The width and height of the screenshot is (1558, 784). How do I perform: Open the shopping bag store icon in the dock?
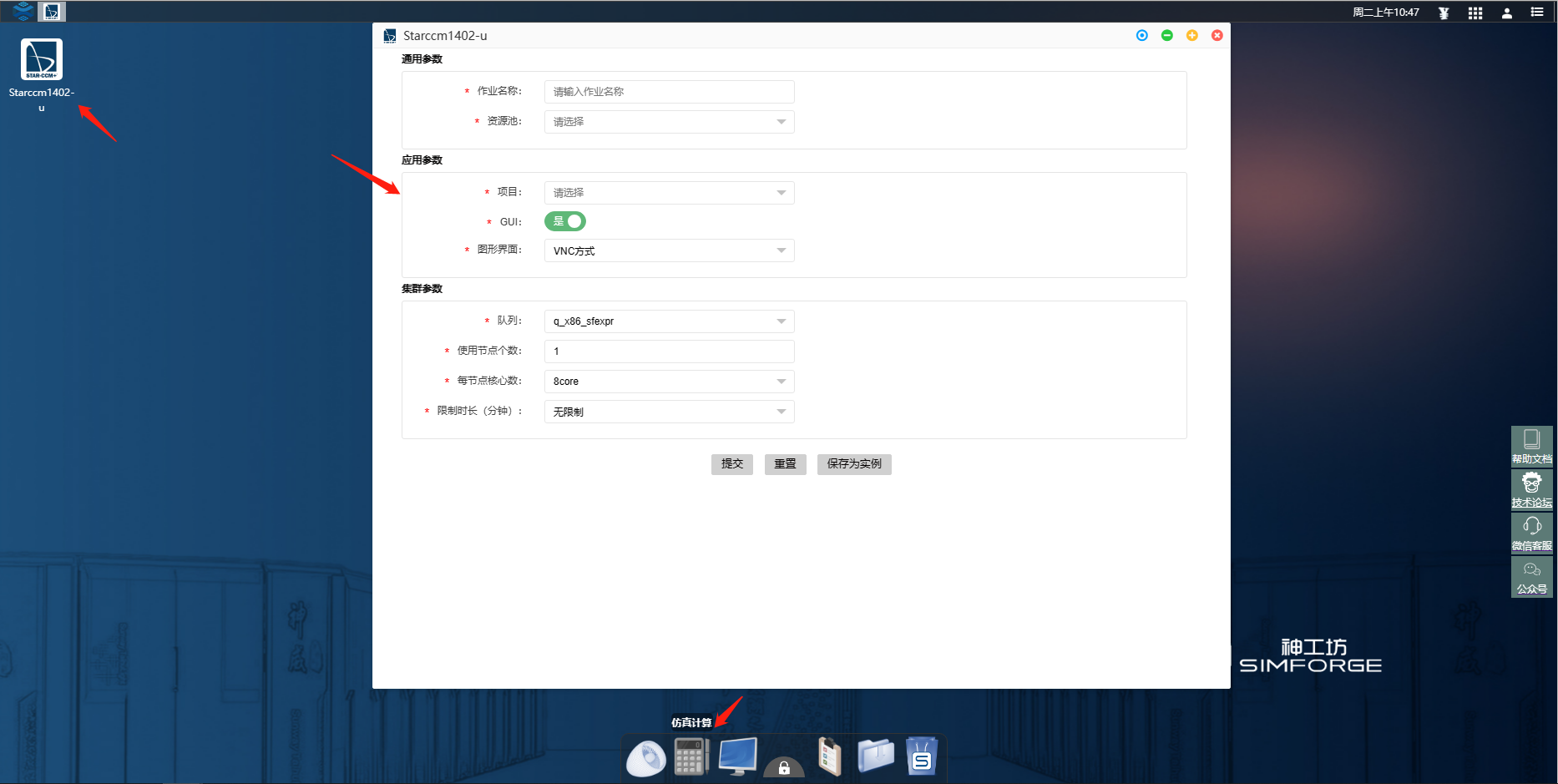(x=922, y=756)
